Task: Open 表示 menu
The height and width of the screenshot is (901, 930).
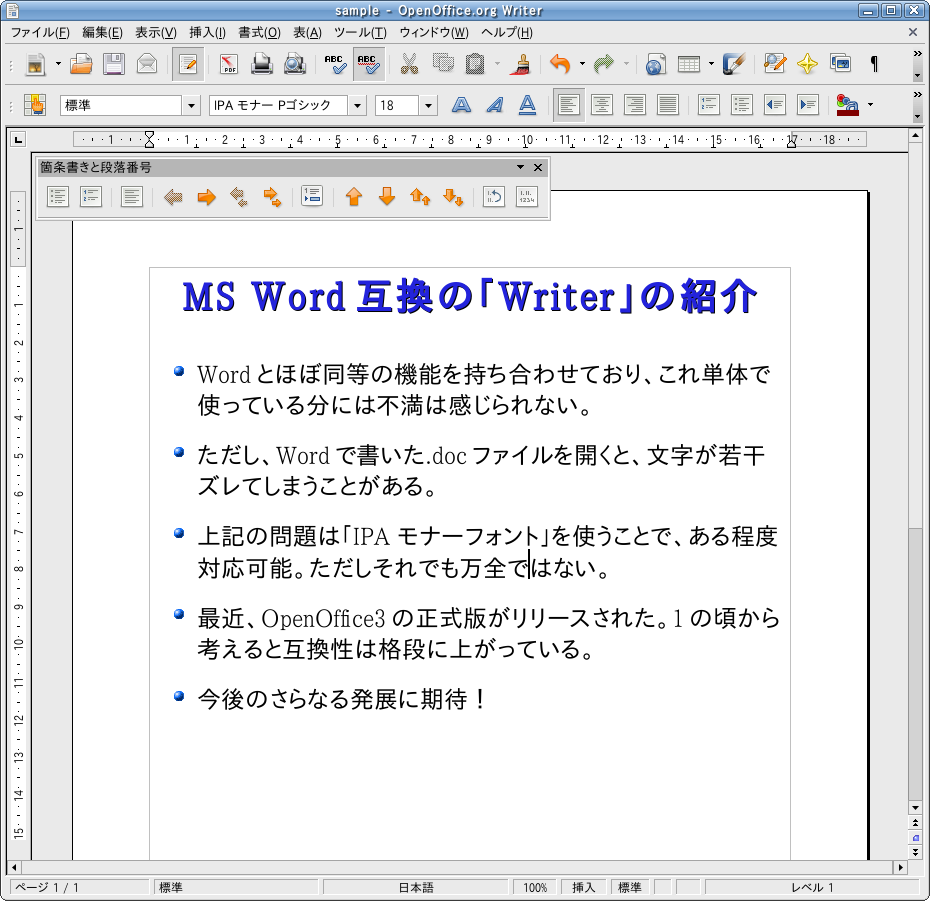Action: coord(155,33)
